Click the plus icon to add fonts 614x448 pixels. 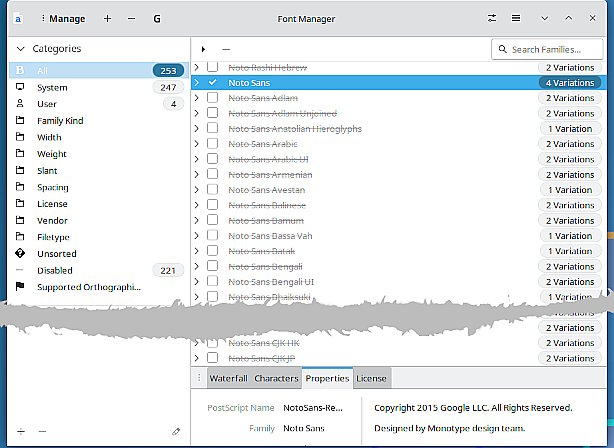[107, 18]
